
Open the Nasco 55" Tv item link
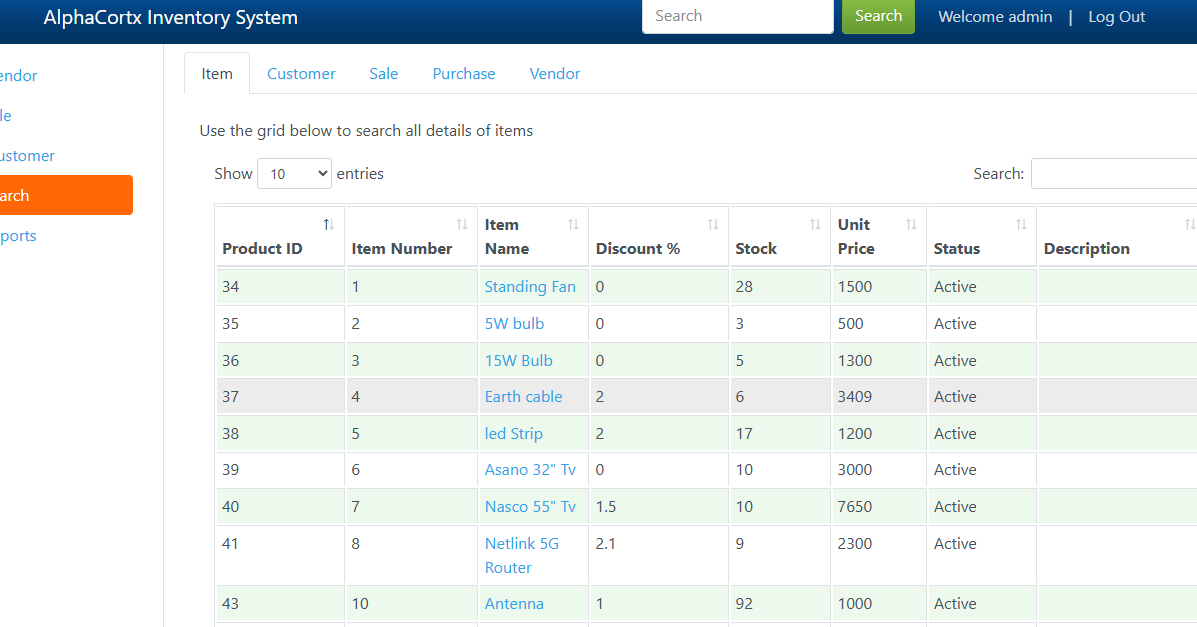point(530,506)
